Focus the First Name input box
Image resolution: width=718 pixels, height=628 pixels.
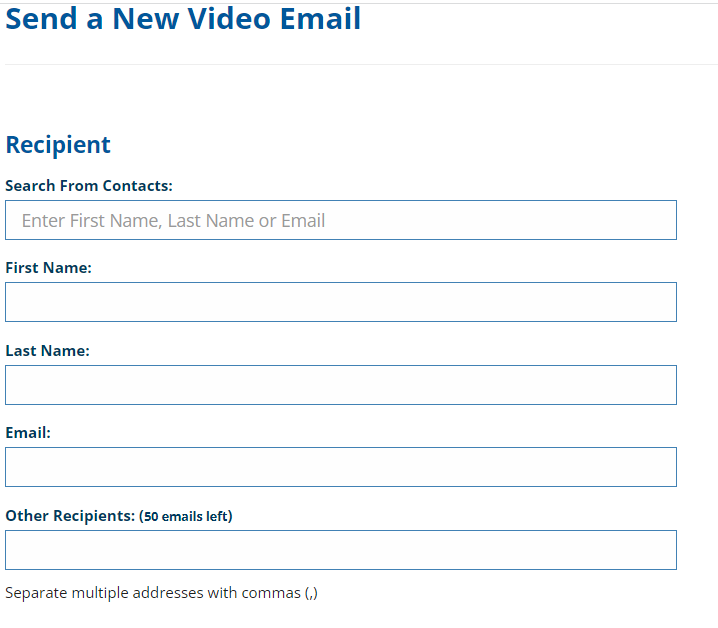pos(341,302)
